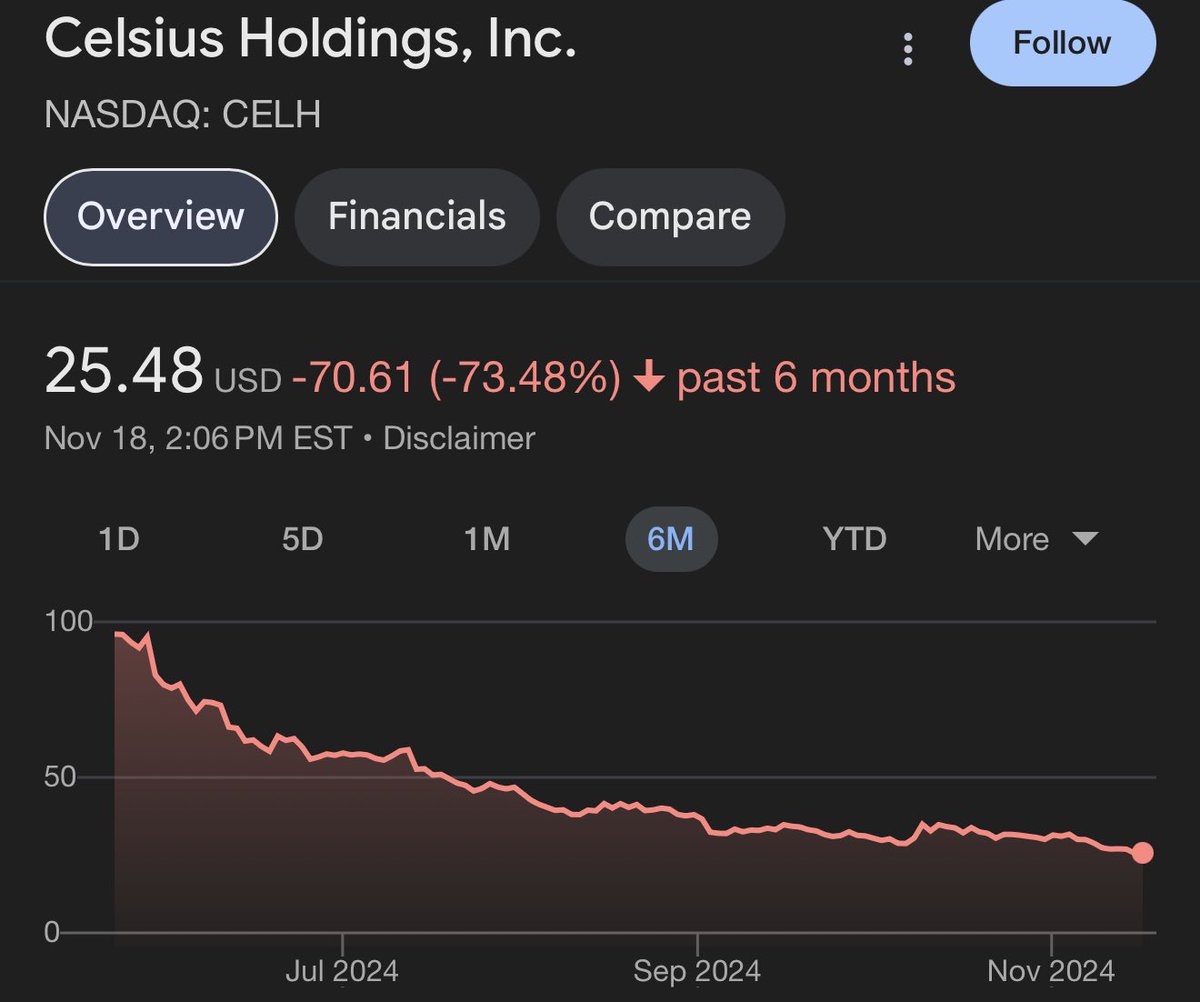Viewport: 1200px width, 1002px height.
Task: Click the 25.48 USD price value
Action: click(x=164, y=372)
